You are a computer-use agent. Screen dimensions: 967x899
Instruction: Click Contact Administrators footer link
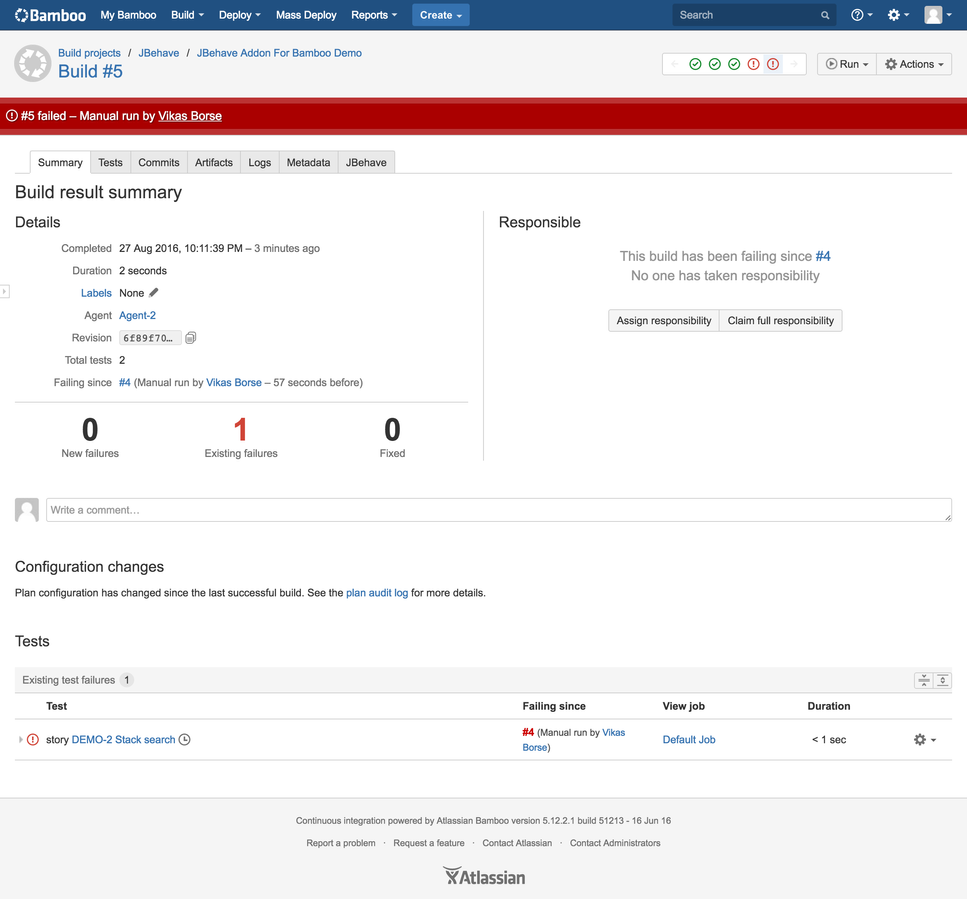coord(615,843)
